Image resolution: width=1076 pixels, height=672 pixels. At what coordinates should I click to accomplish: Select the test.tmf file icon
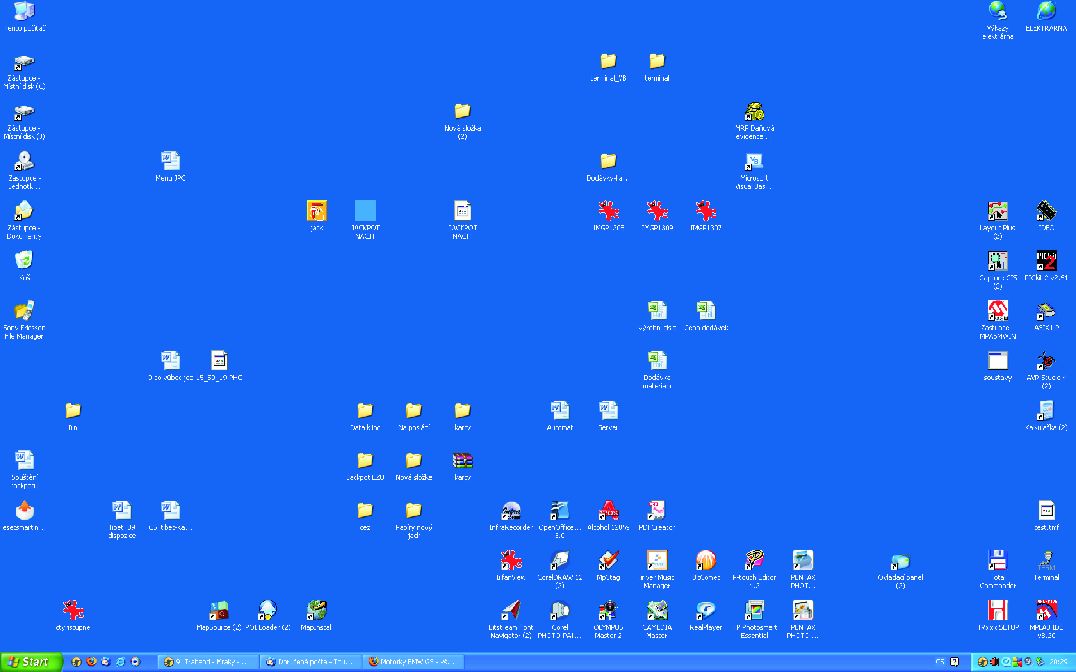1045,512
